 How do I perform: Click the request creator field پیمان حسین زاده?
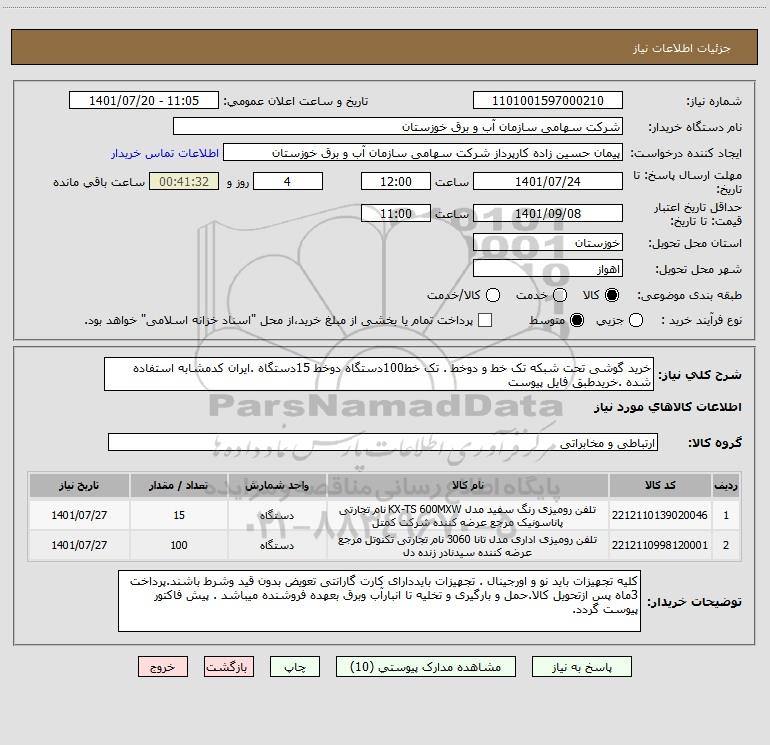423,153
